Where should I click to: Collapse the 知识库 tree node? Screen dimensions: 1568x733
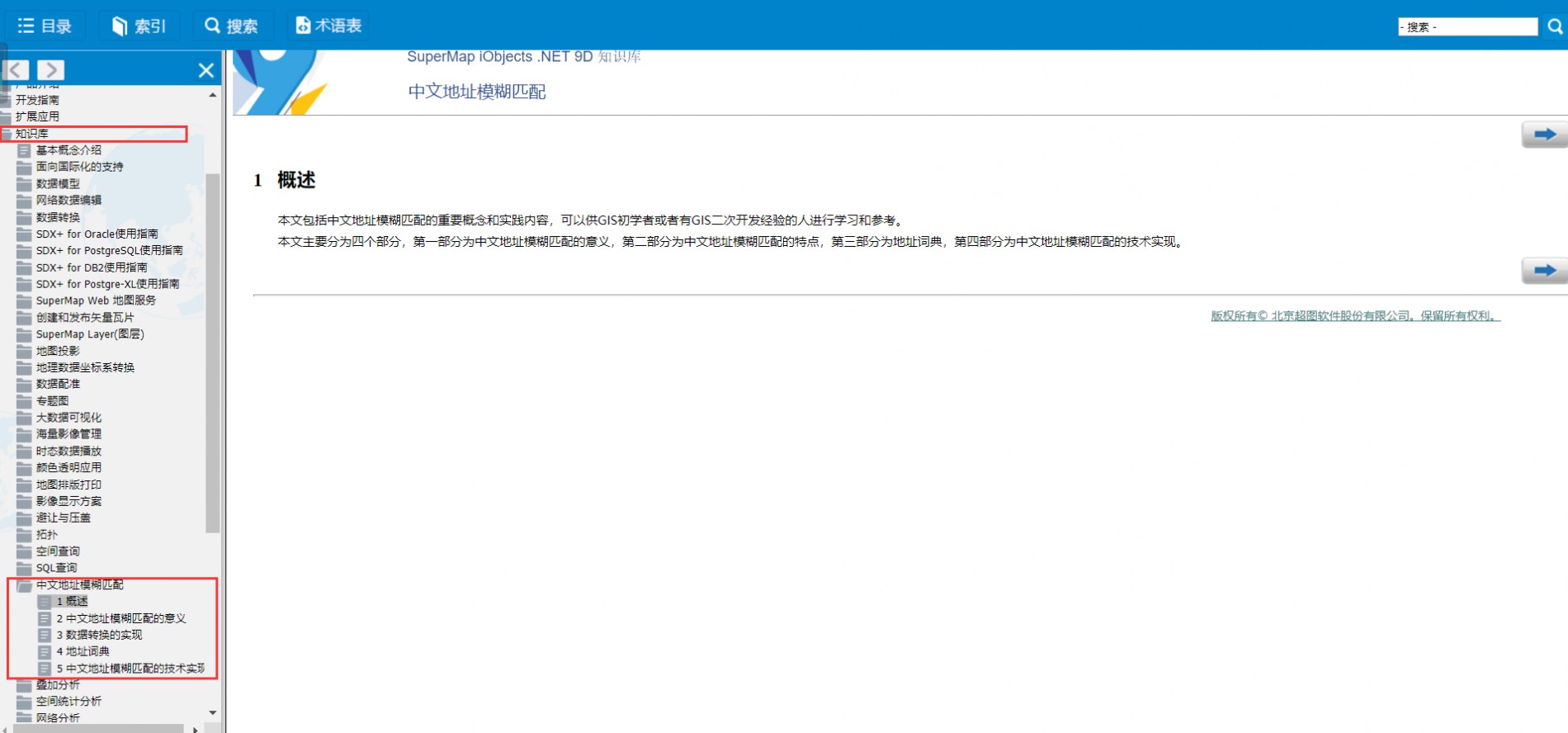tap(31, 134)
